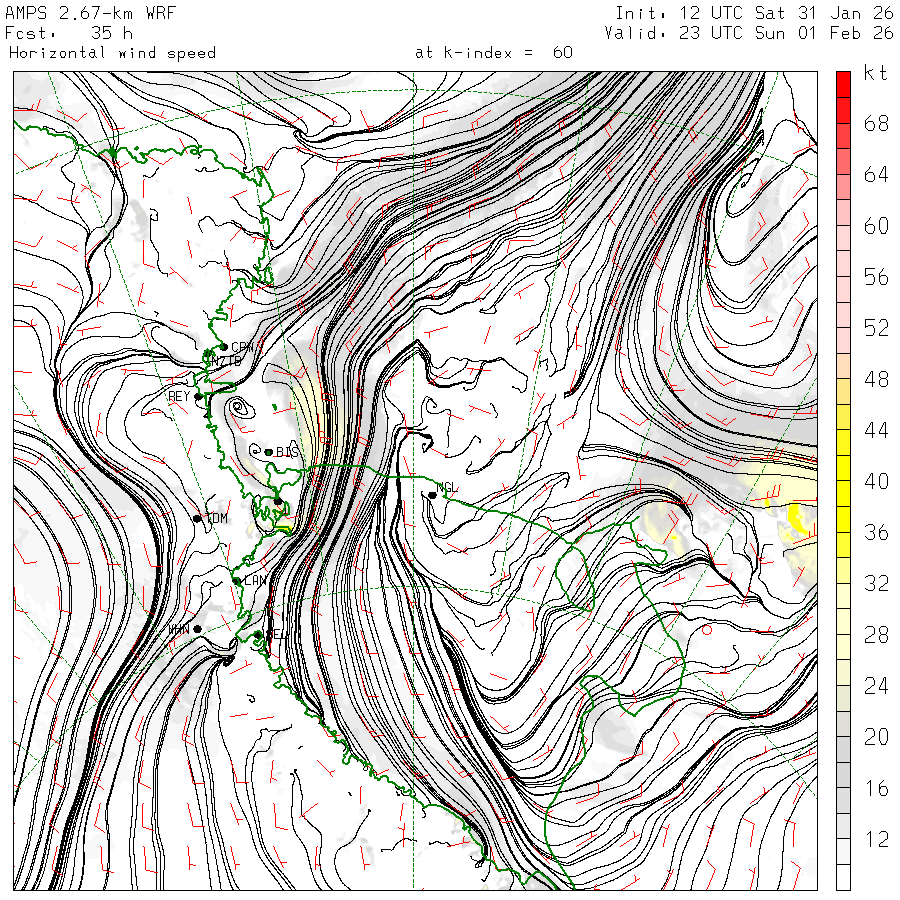This screenshot has width=900, height=900.
Task: Click the 28 value on the color scale
Action: [876, 635]
